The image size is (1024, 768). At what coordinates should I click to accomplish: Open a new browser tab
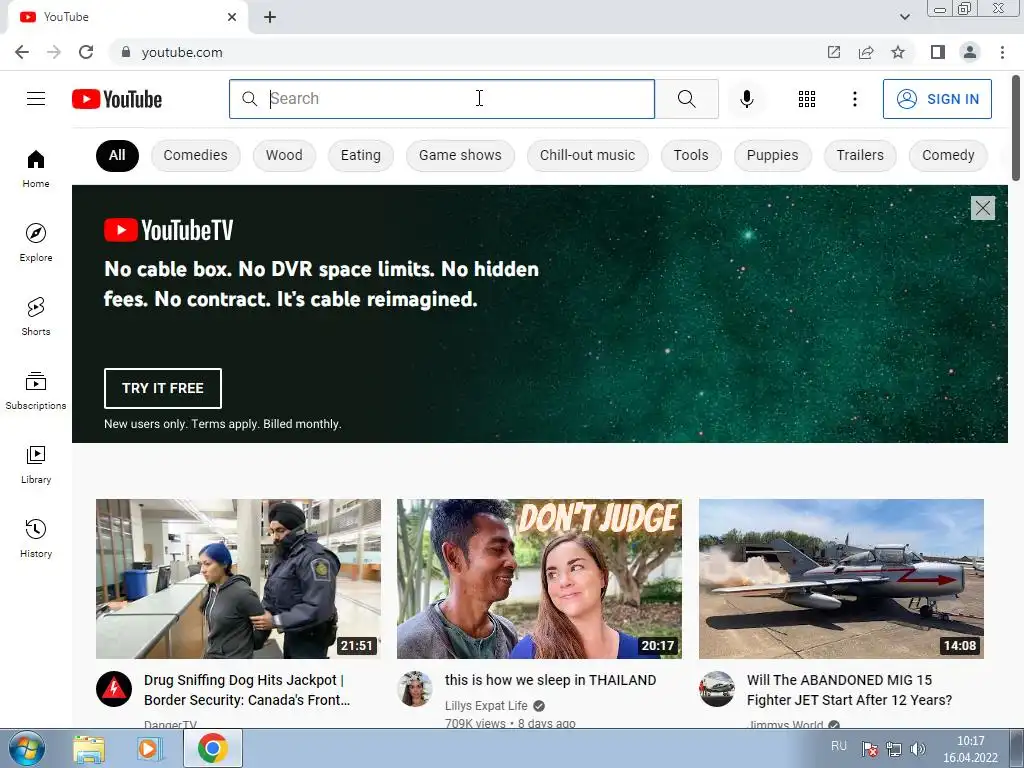tap(270, 17)
